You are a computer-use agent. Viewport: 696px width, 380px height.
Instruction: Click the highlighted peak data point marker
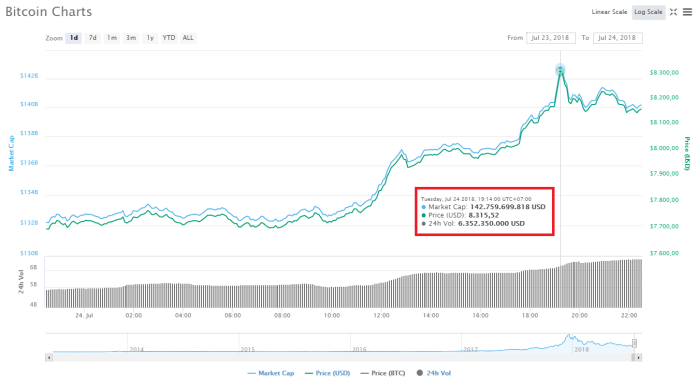point(560,70)
